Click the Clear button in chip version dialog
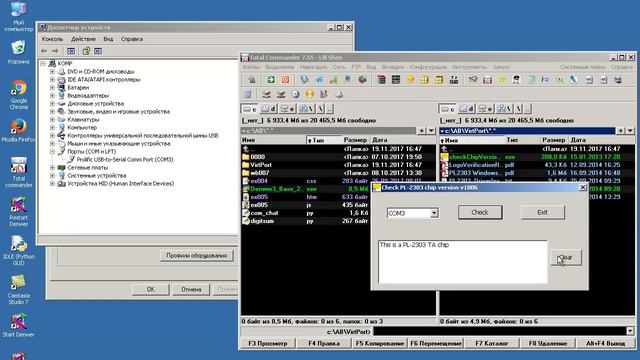This screenshot has width=640, height=360. (x=566, y=258)
